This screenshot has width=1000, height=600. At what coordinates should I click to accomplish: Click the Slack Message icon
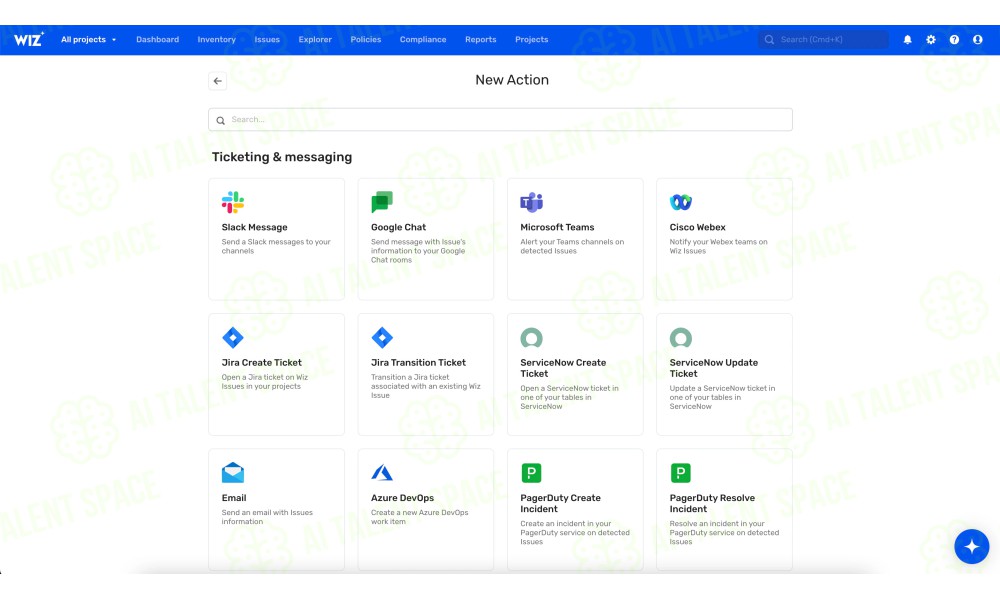tap(233, 203)
